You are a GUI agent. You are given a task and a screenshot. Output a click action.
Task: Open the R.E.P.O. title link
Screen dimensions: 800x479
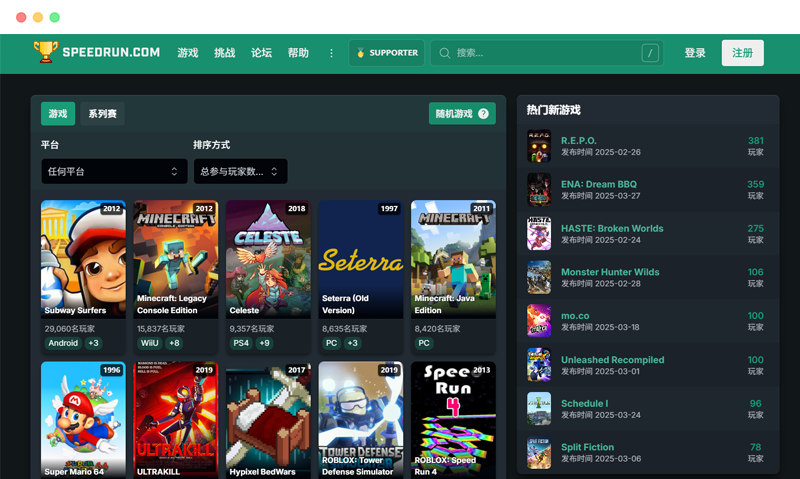579,141
